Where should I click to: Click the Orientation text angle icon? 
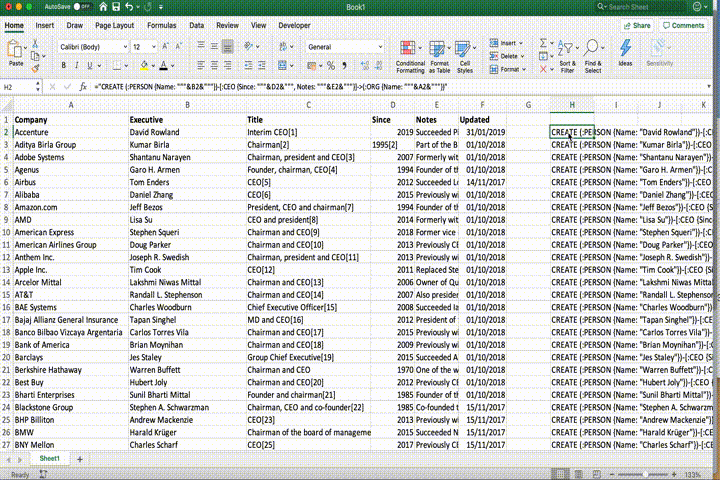(x=248, y=46)
